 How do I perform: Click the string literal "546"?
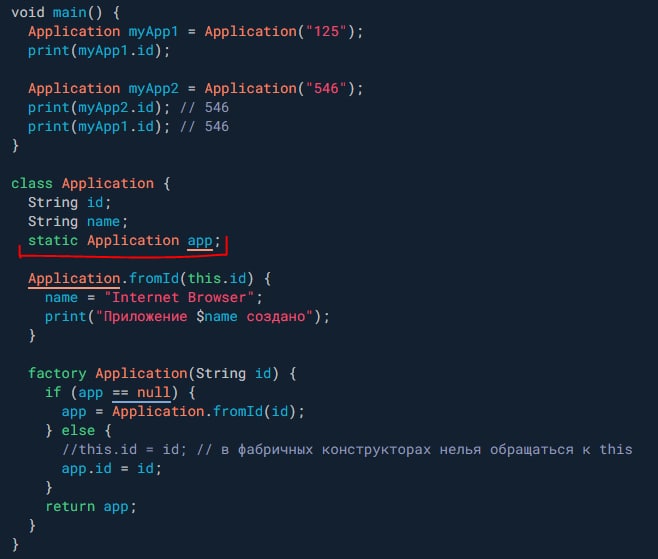(326, 89)
